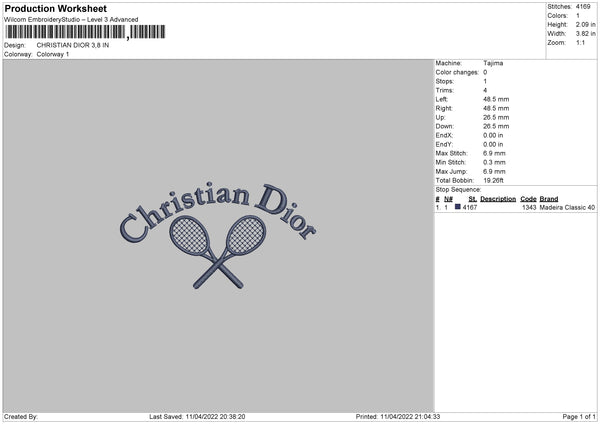
Task: Select the Colorway 1 value
Action: (53, 54)
